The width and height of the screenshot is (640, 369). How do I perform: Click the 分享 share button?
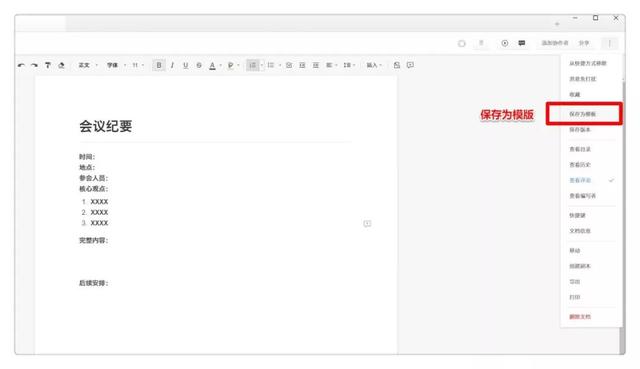tap(584, 43)
